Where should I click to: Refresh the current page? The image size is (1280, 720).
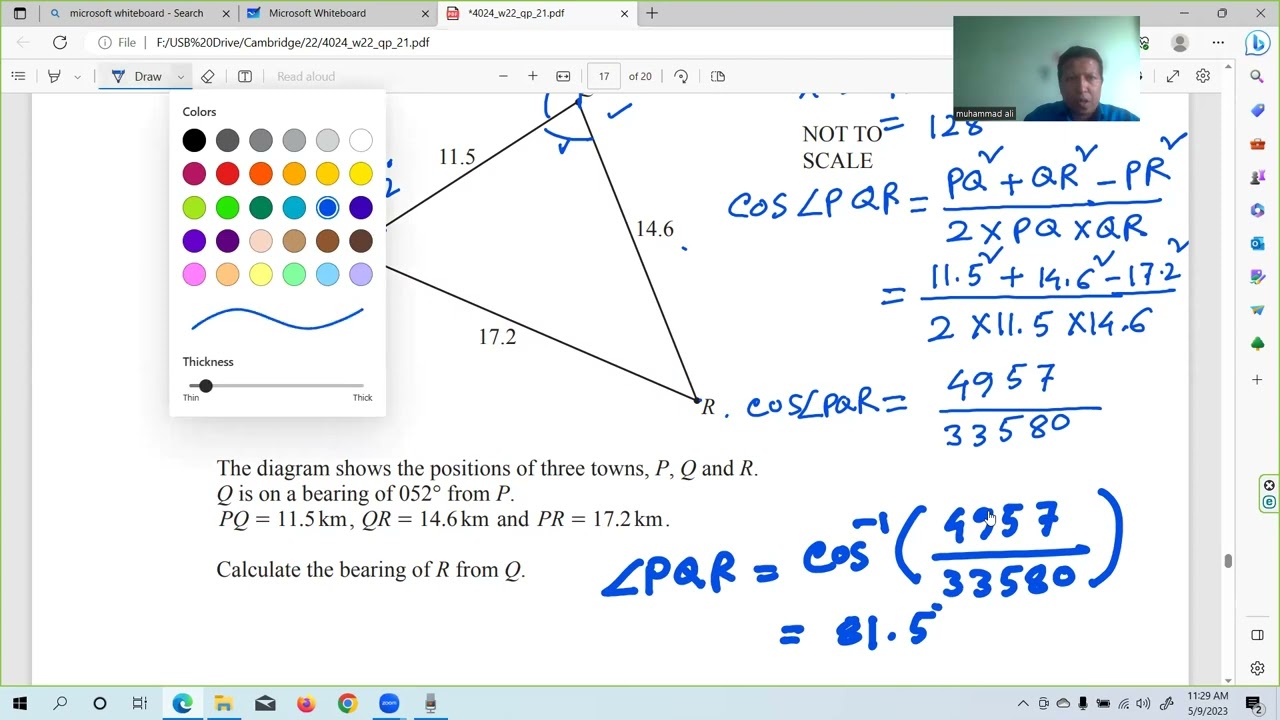coord(60,42)
